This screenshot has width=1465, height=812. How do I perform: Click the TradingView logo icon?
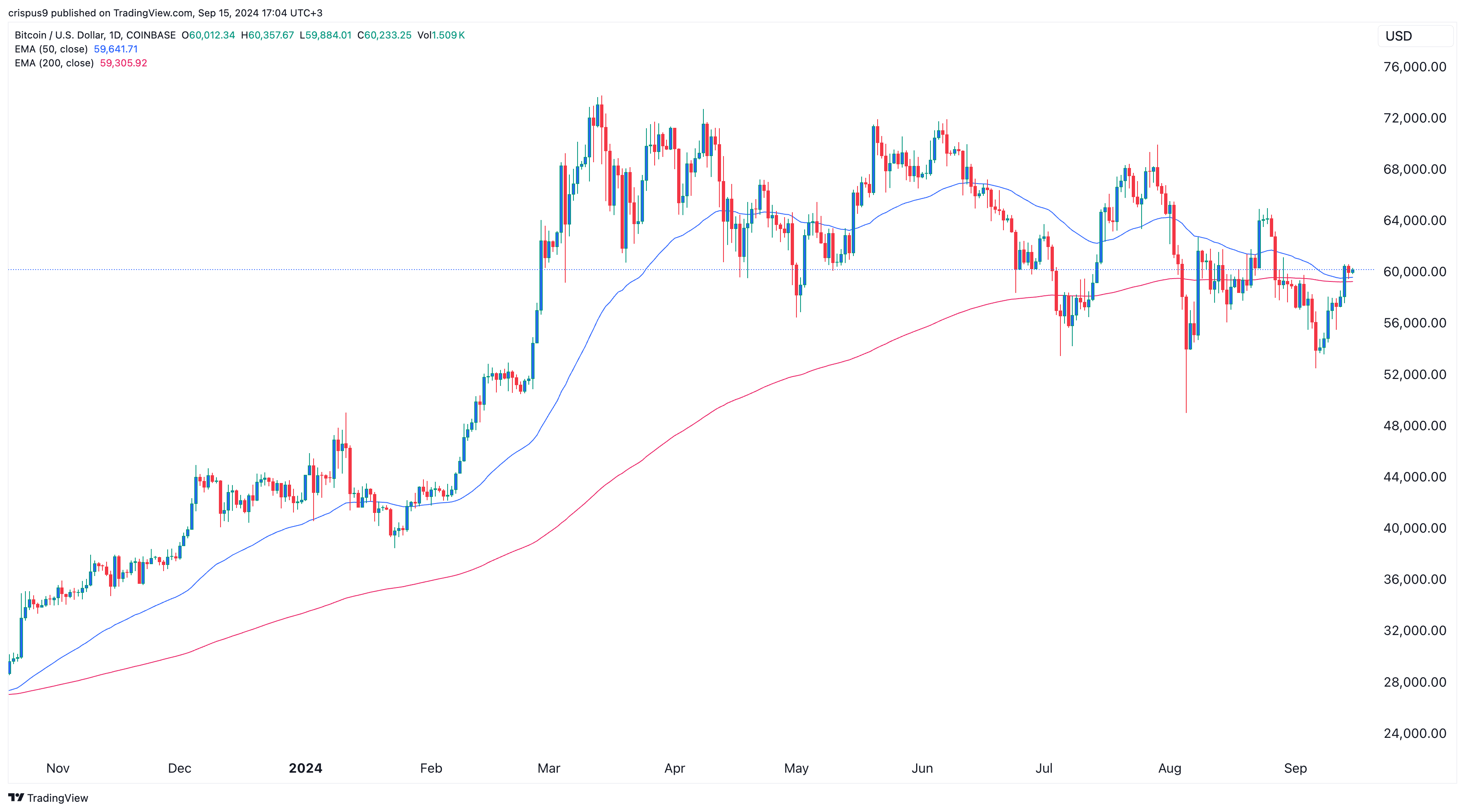(x=16, y=797)
